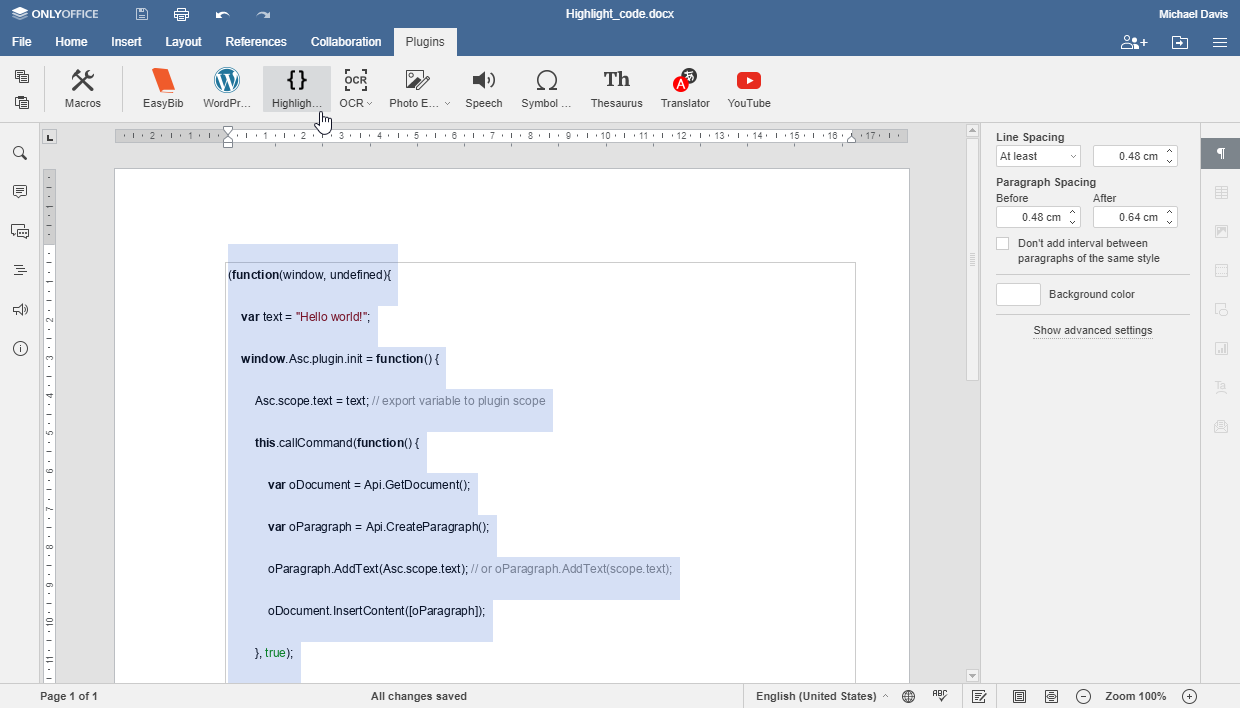Screen dimensions: 1240x708
Task: Click Fit to width icon
Action: pos(1051,696)
